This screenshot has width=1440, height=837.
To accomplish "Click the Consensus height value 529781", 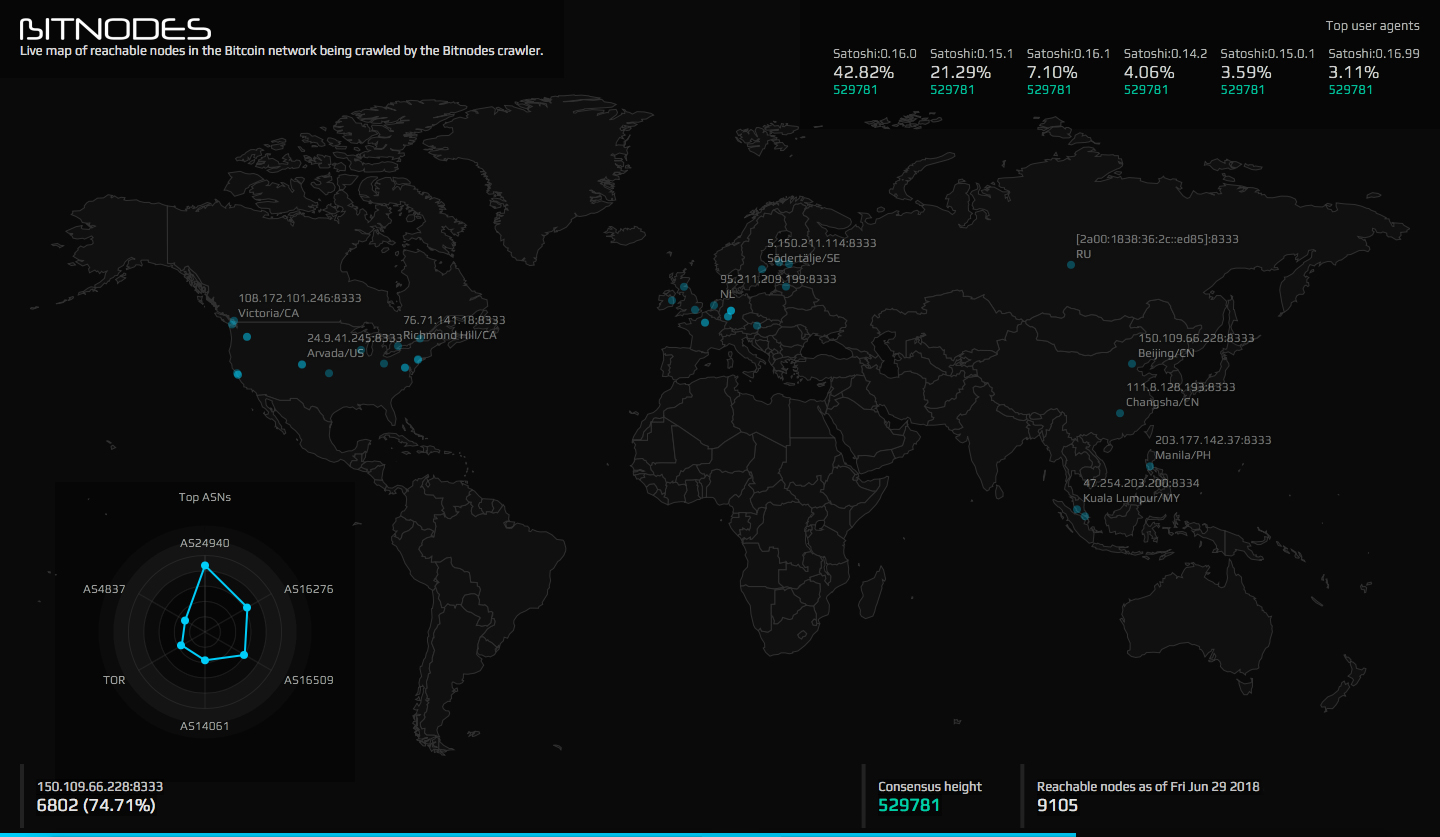I will click(908, 803).
